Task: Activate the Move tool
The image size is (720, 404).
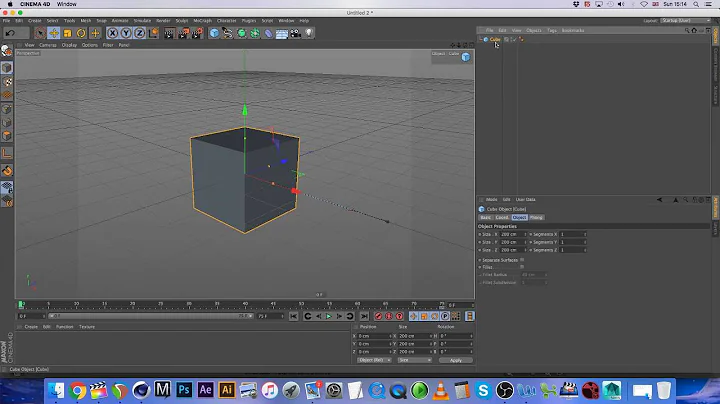Action: pos(54,33)
